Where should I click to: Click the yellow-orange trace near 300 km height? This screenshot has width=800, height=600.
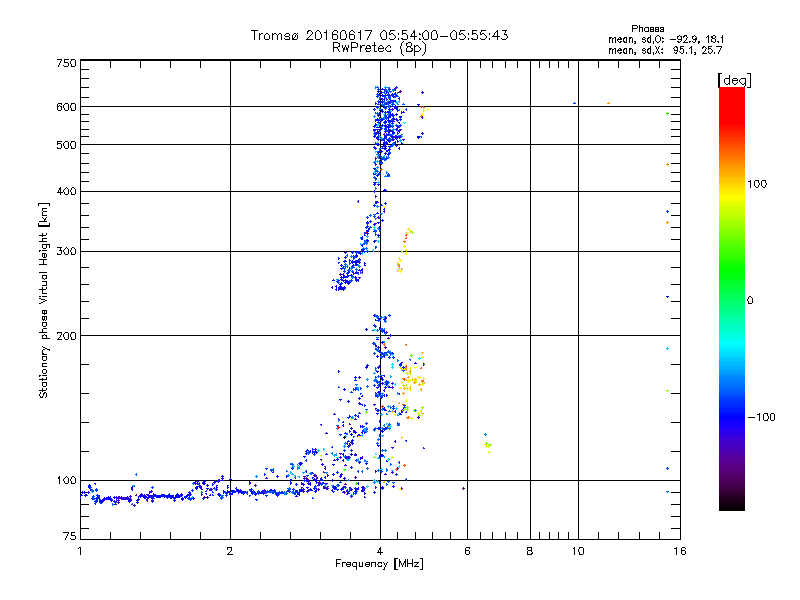(x=404, y=251)
